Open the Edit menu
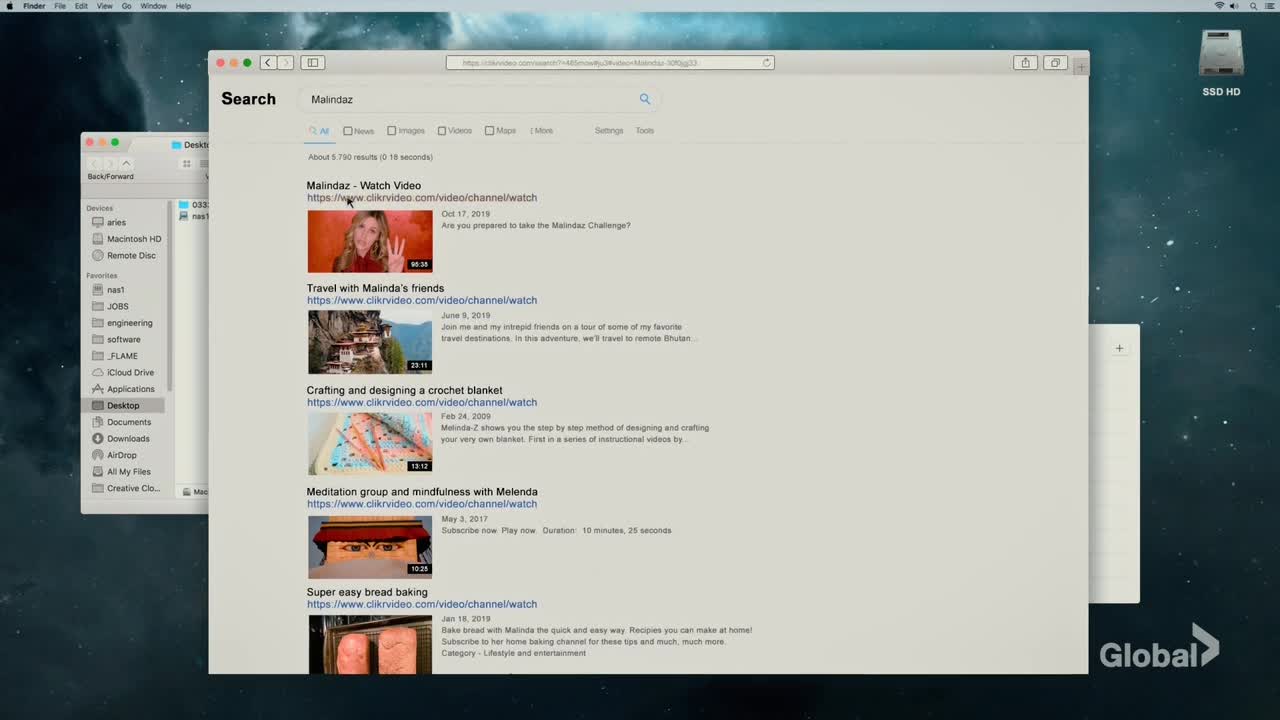 (x=79, y=6)
